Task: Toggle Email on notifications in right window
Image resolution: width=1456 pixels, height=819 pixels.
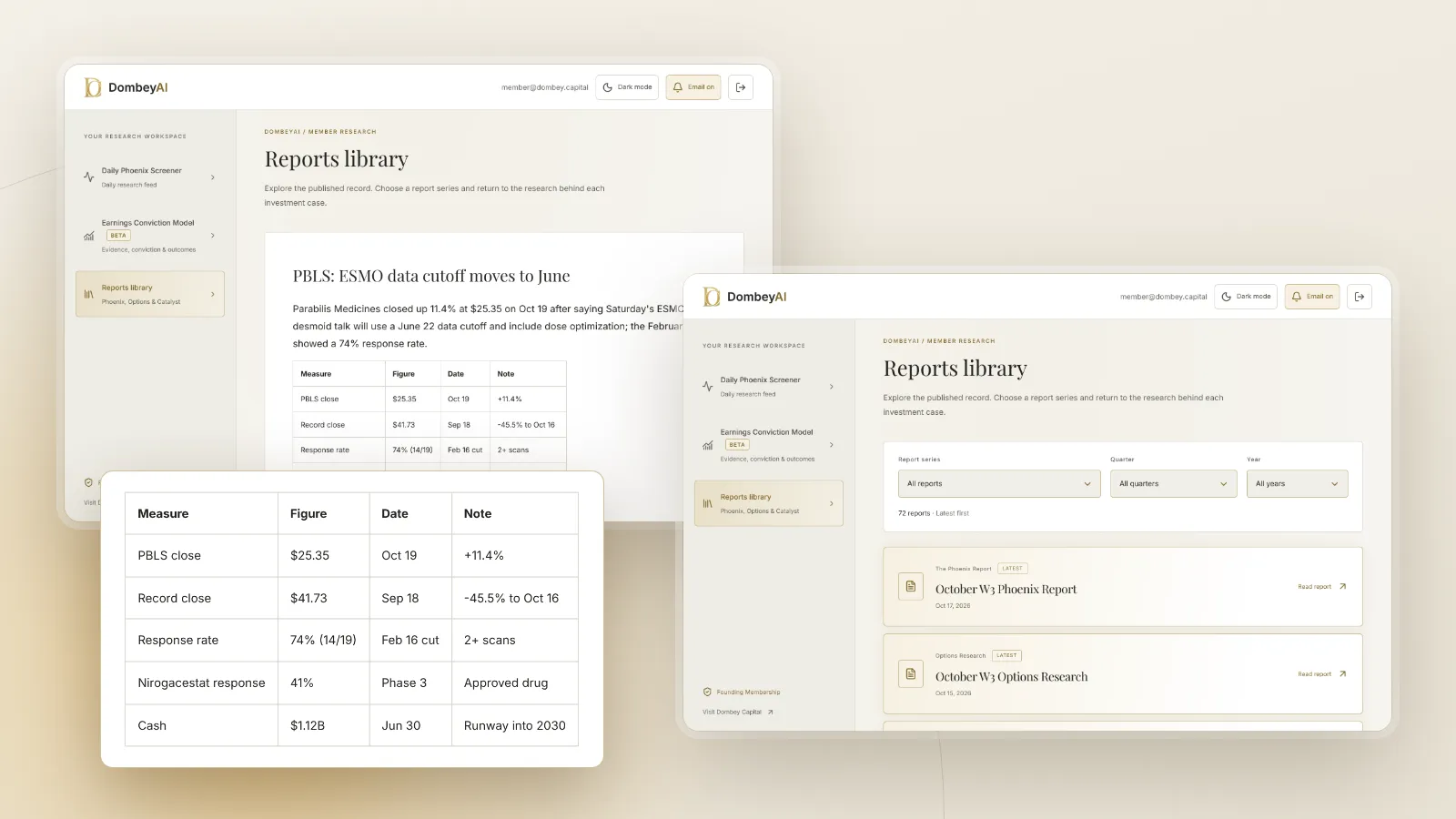Action: coord(1312,297)
